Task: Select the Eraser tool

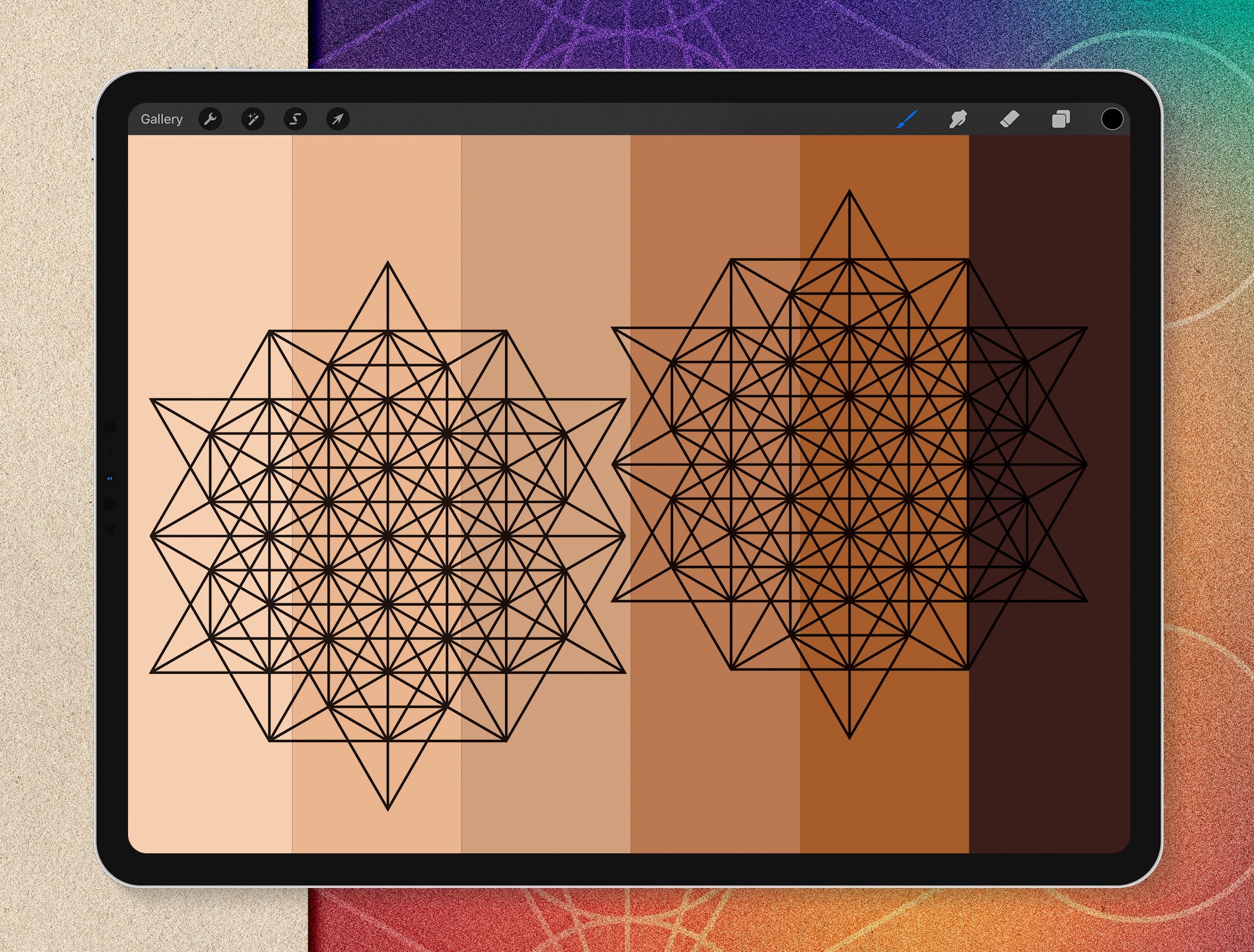Action: 1010,119
